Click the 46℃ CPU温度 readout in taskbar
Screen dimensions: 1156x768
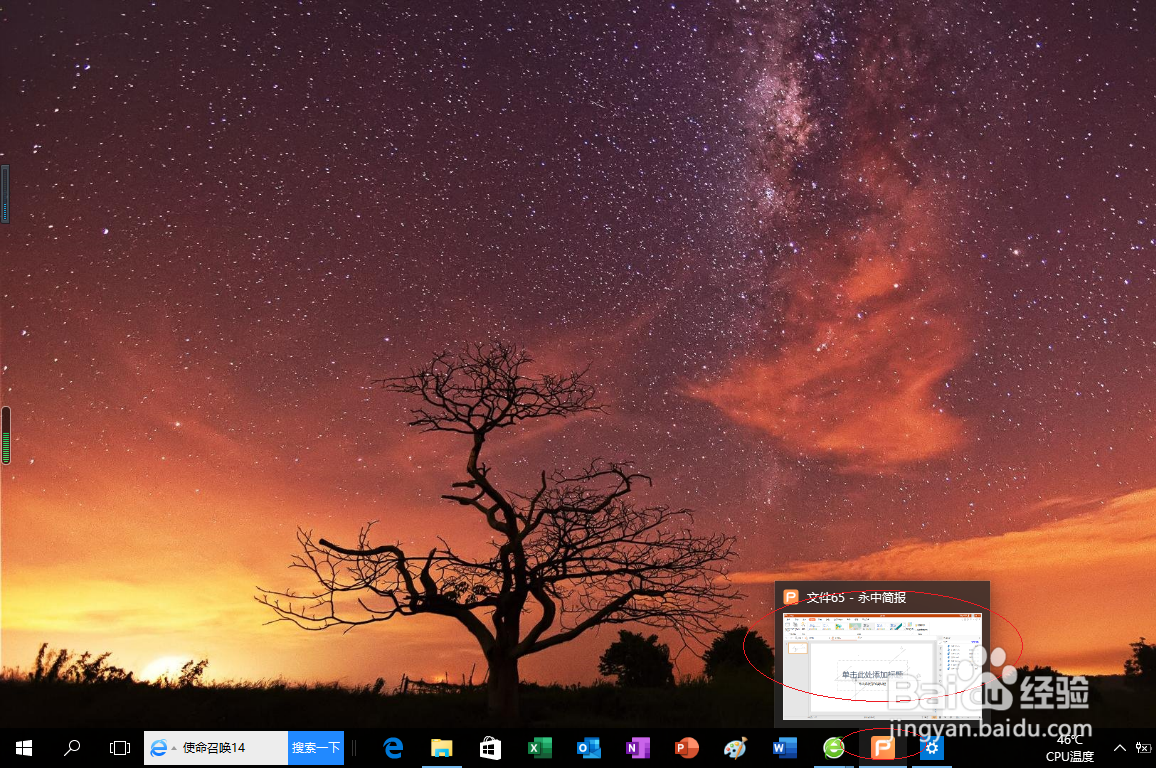tap(1070, 748)
